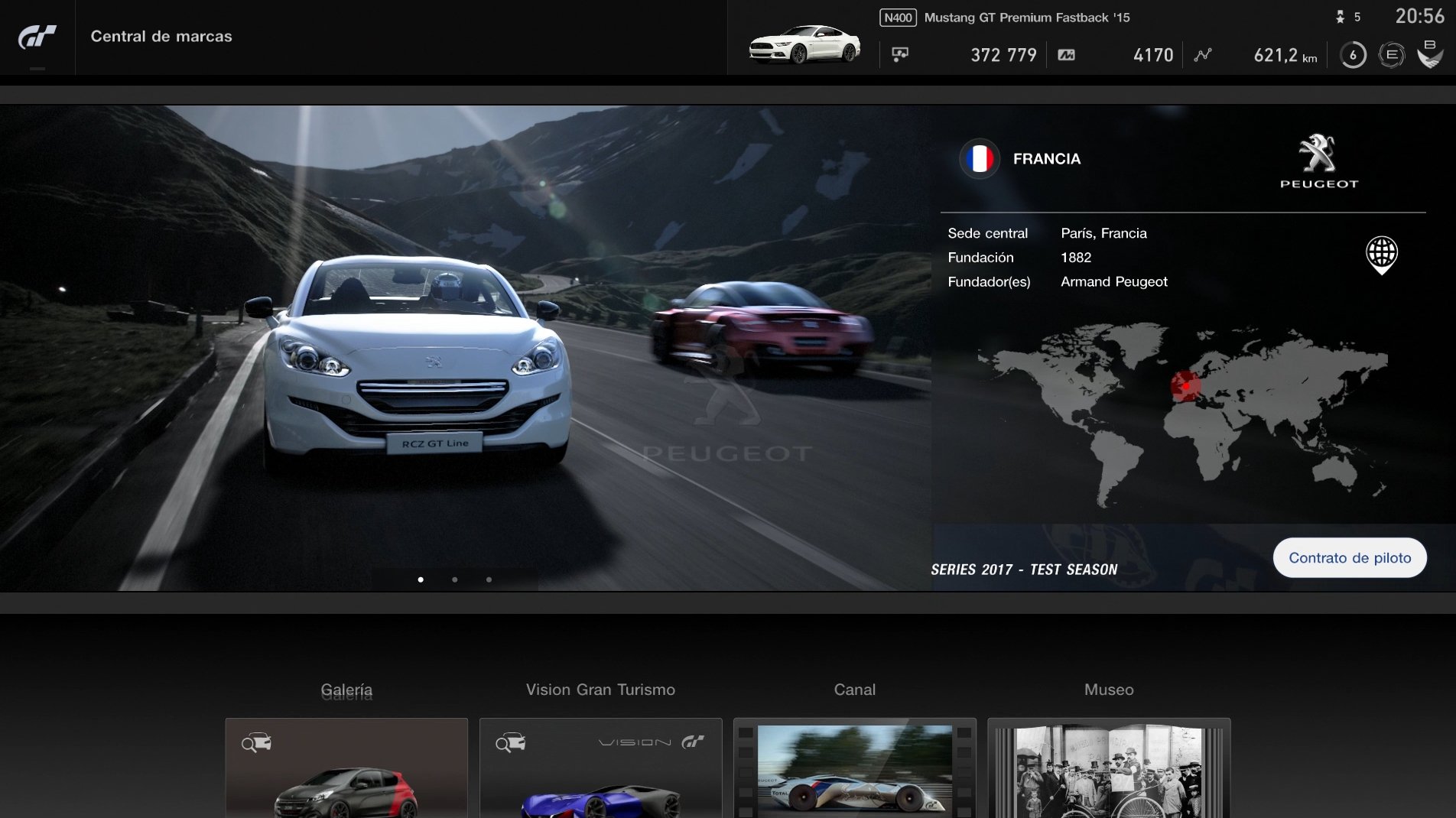Click the star icon showing 5
Screen dimensions: 1456x818
[x=1341, y=16]
